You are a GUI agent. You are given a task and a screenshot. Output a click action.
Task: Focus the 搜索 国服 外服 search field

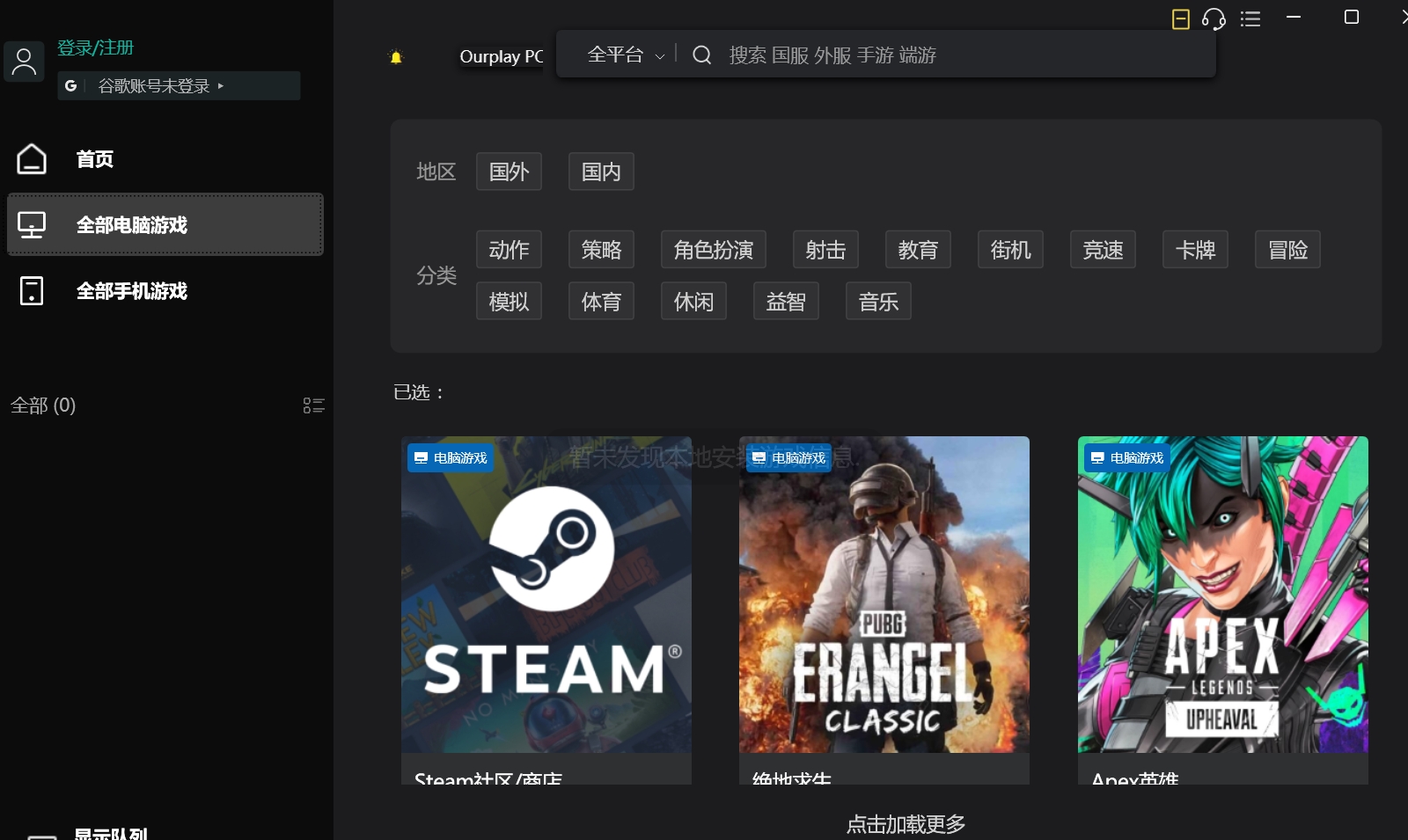click(968, 55)
